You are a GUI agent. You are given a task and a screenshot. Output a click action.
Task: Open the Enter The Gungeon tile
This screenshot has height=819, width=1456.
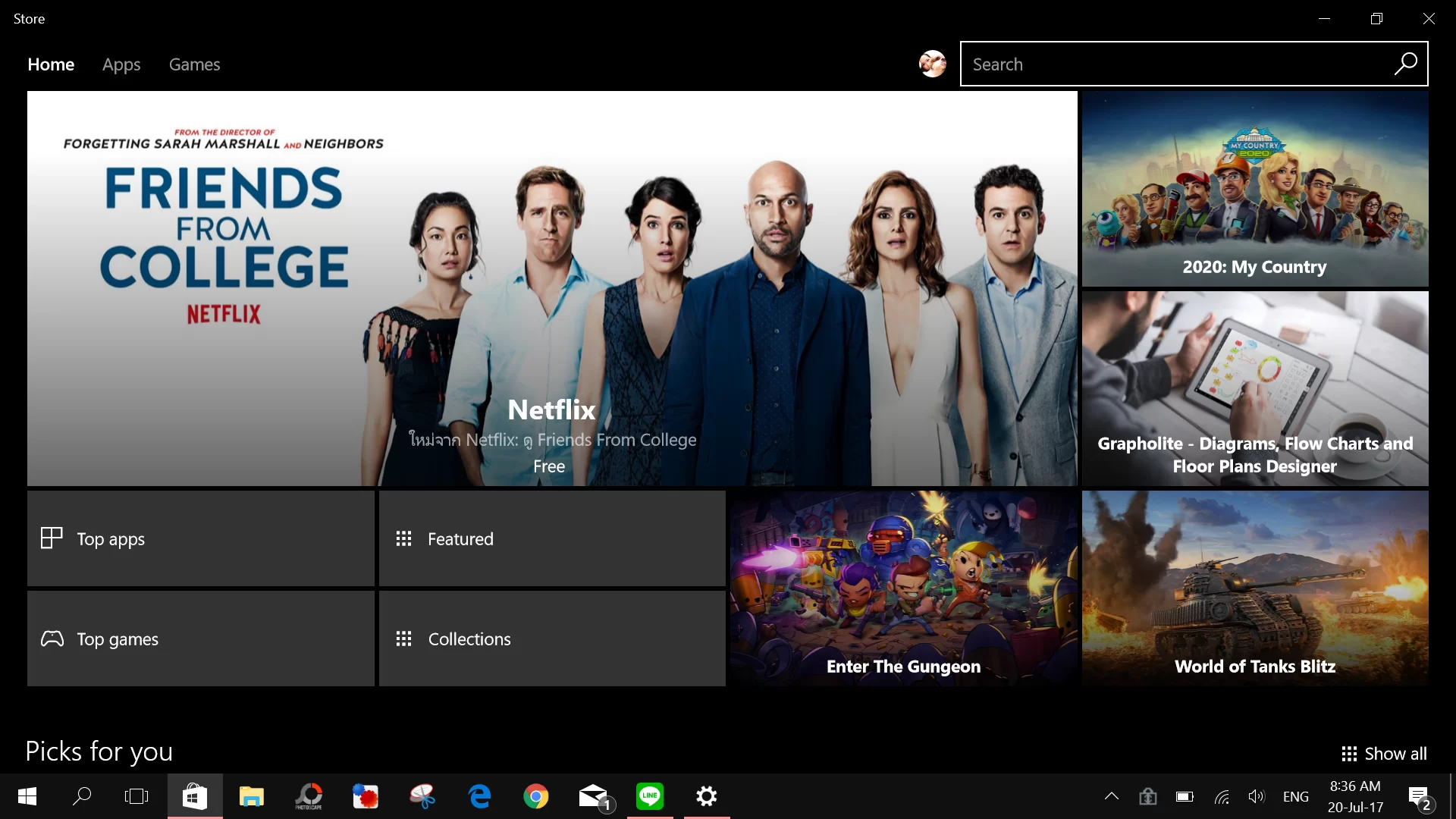click(903, 588)
